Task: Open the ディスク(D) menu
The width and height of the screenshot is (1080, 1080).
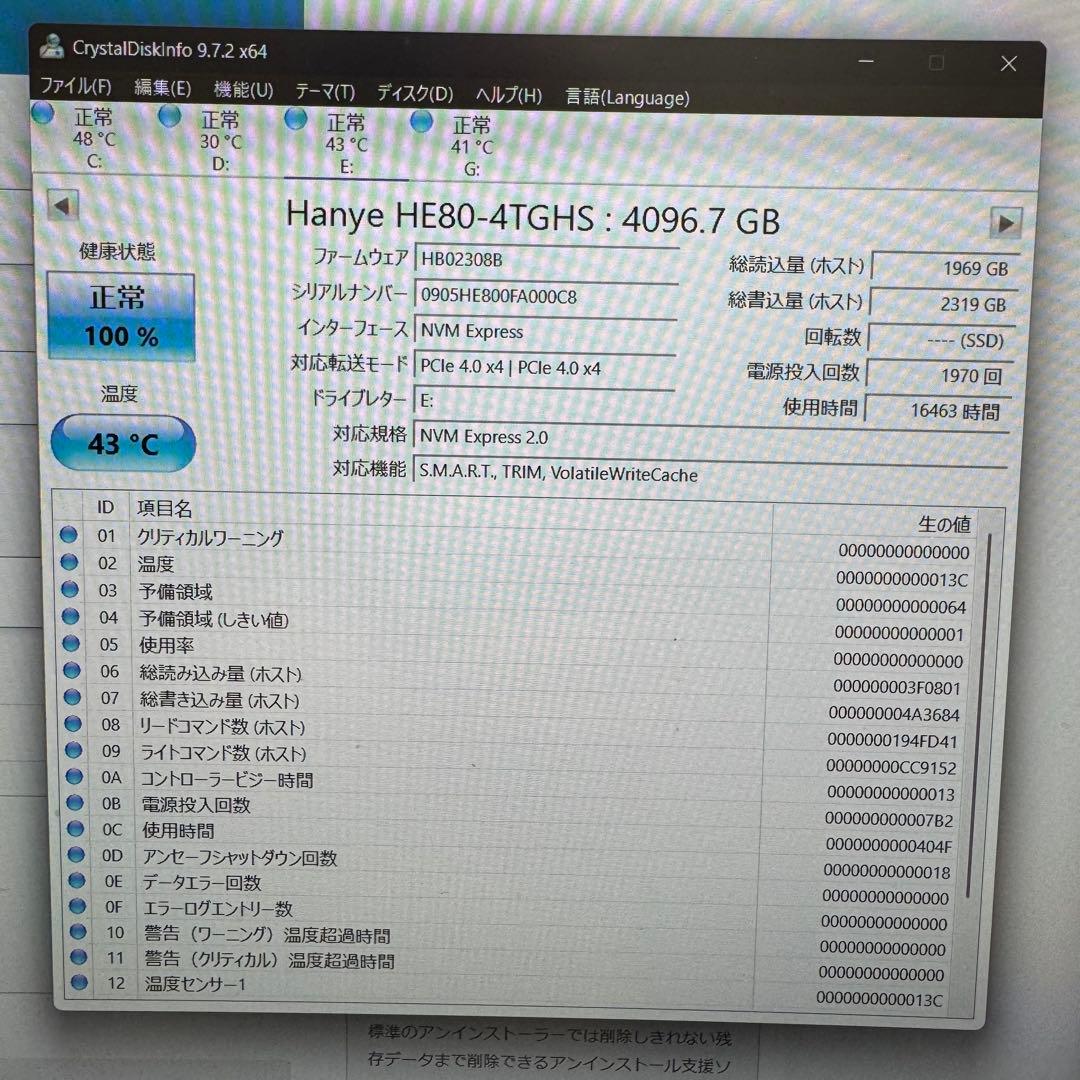Action: tap(415, 94)
